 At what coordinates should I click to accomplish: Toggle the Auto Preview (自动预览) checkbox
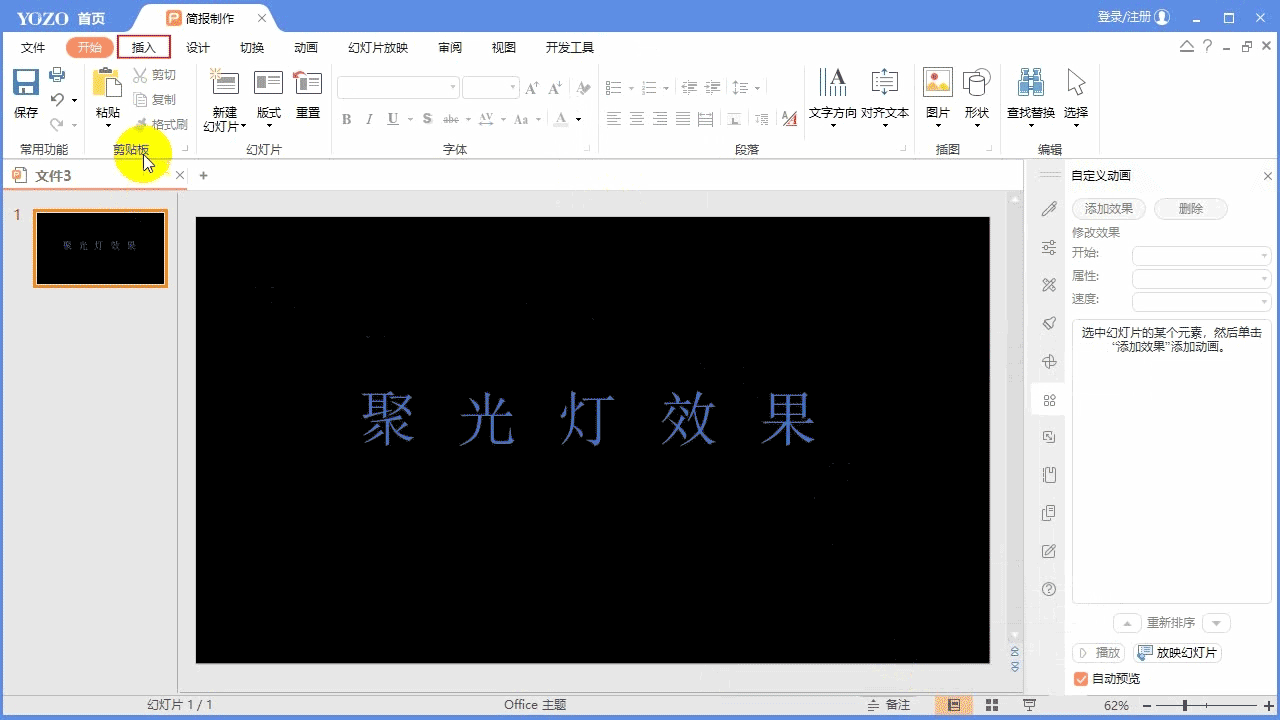(x=1081, y=679)
